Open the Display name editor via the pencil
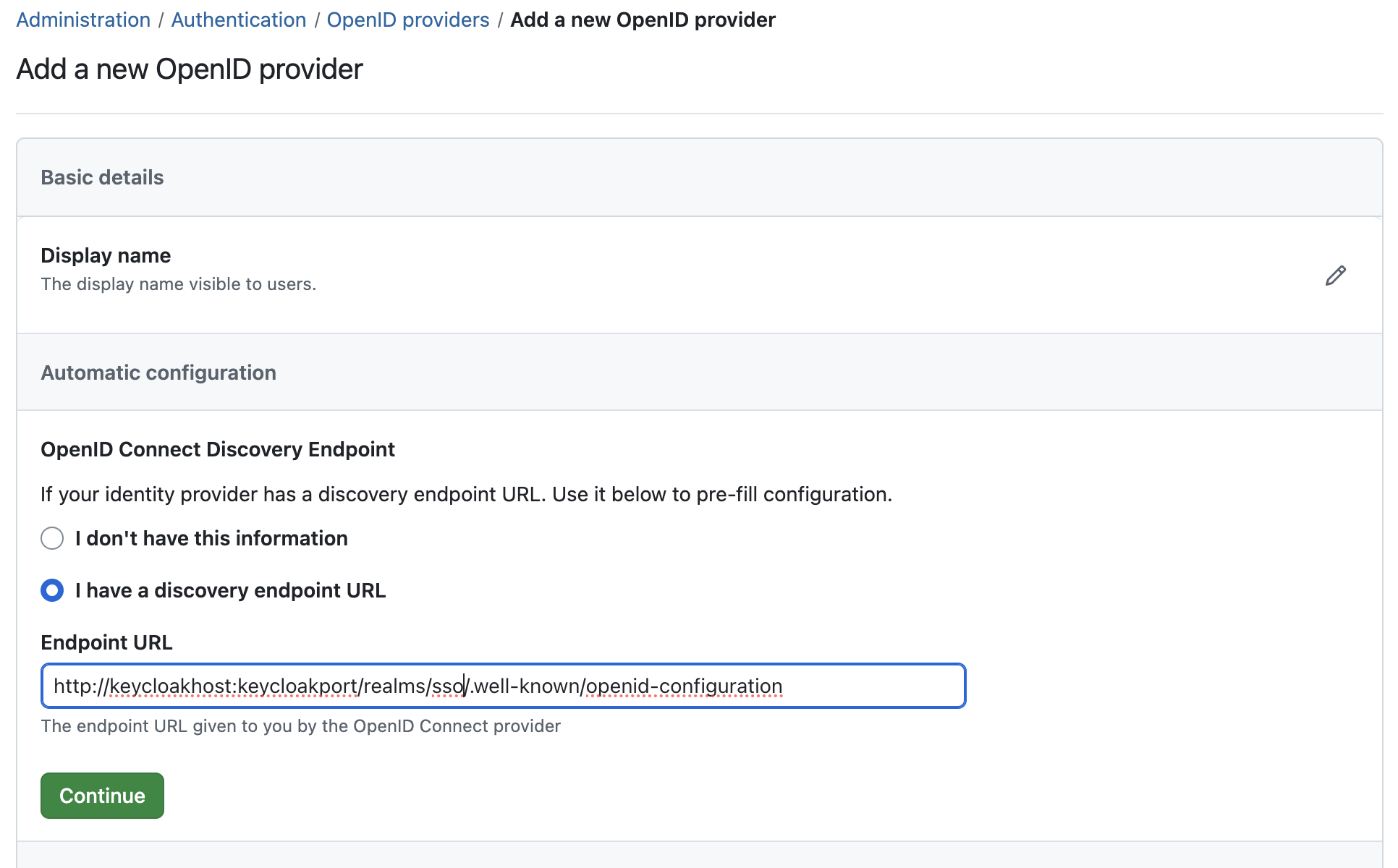This screenshot has height=868, width=1398. coord(1335,276)
